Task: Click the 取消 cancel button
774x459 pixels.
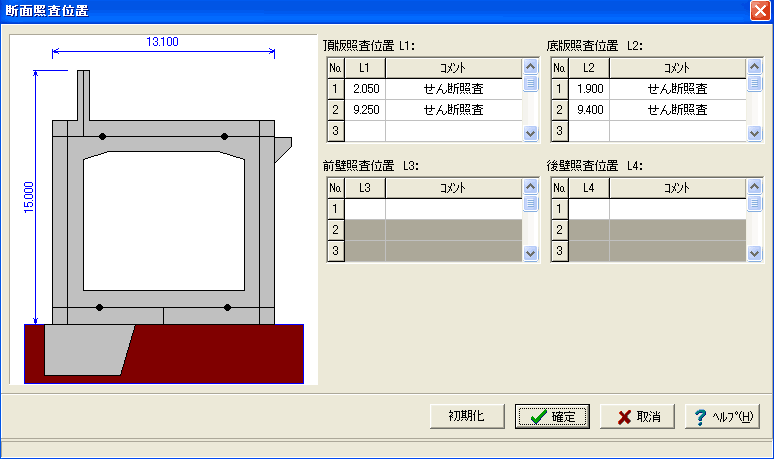Action: [637, 417]
